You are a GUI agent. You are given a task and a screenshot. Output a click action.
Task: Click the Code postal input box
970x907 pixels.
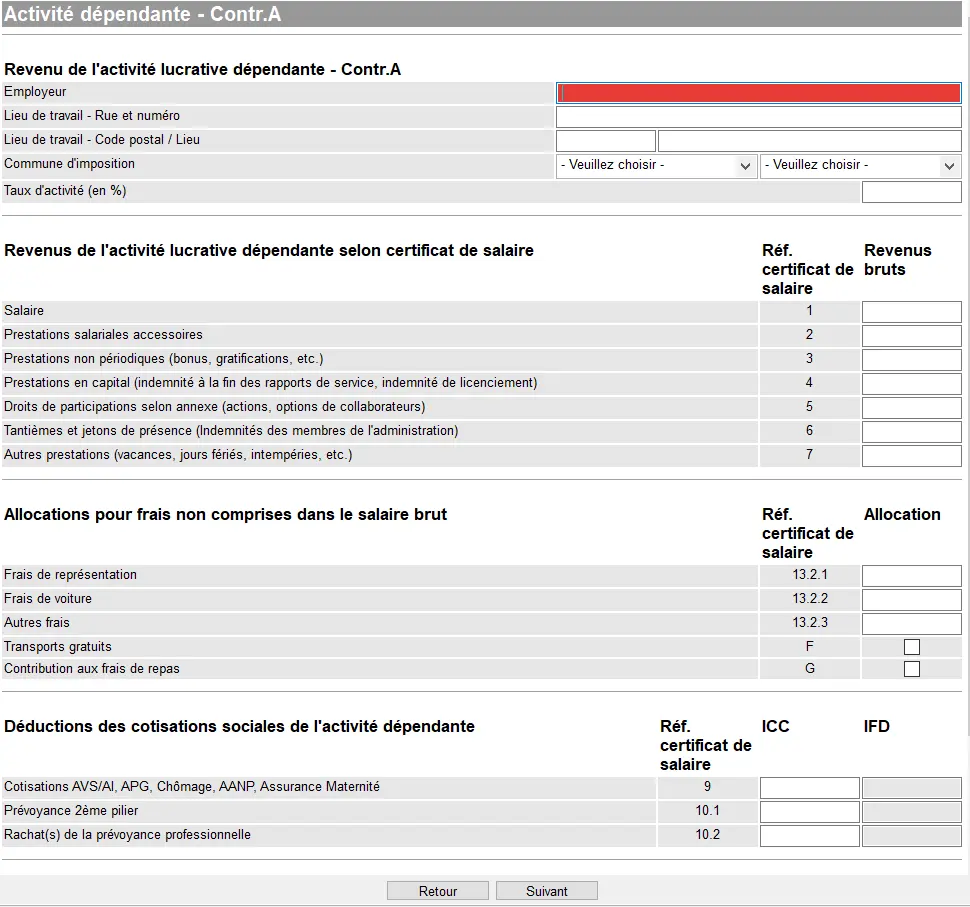(606, 141)
